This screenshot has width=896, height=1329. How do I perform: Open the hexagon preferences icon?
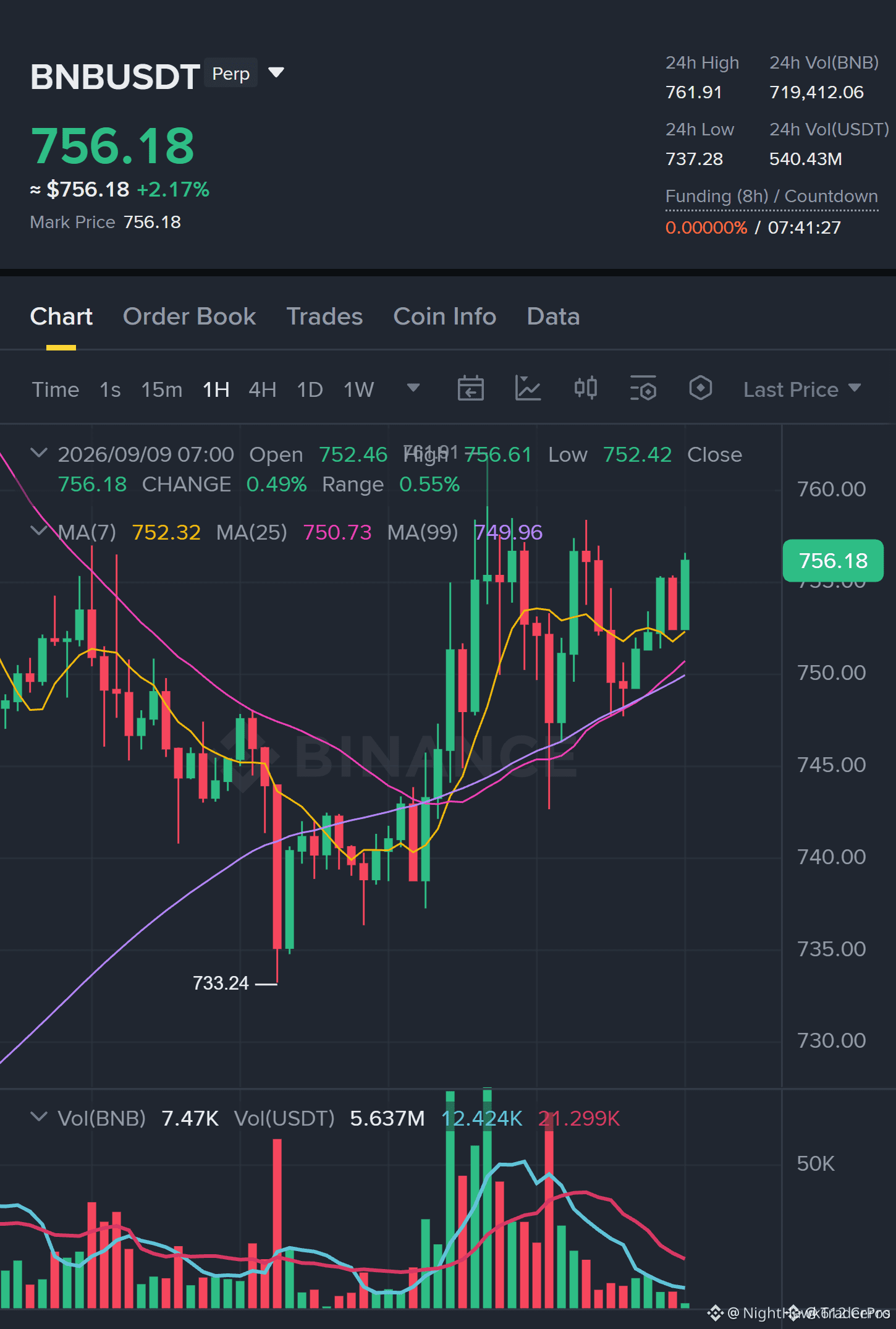coord(700,389)
